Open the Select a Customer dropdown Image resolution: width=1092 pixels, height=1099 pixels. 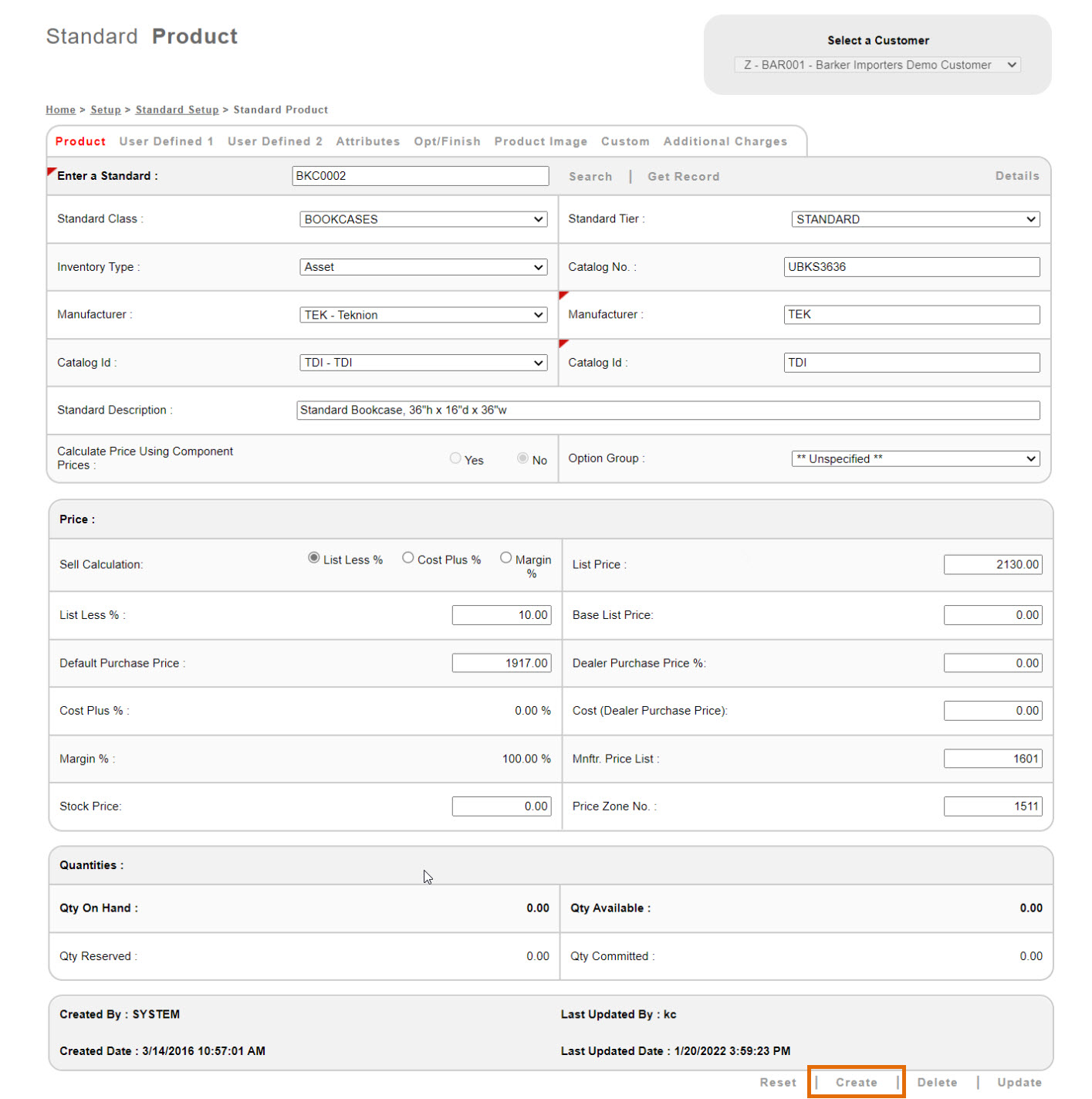coord(877,65)
